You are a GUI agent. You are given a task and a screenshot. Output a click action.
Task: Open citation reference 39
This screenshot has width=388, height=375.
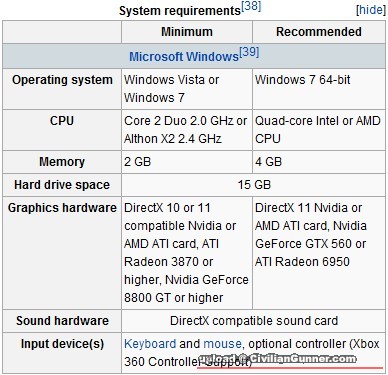[x=249, y=52]
